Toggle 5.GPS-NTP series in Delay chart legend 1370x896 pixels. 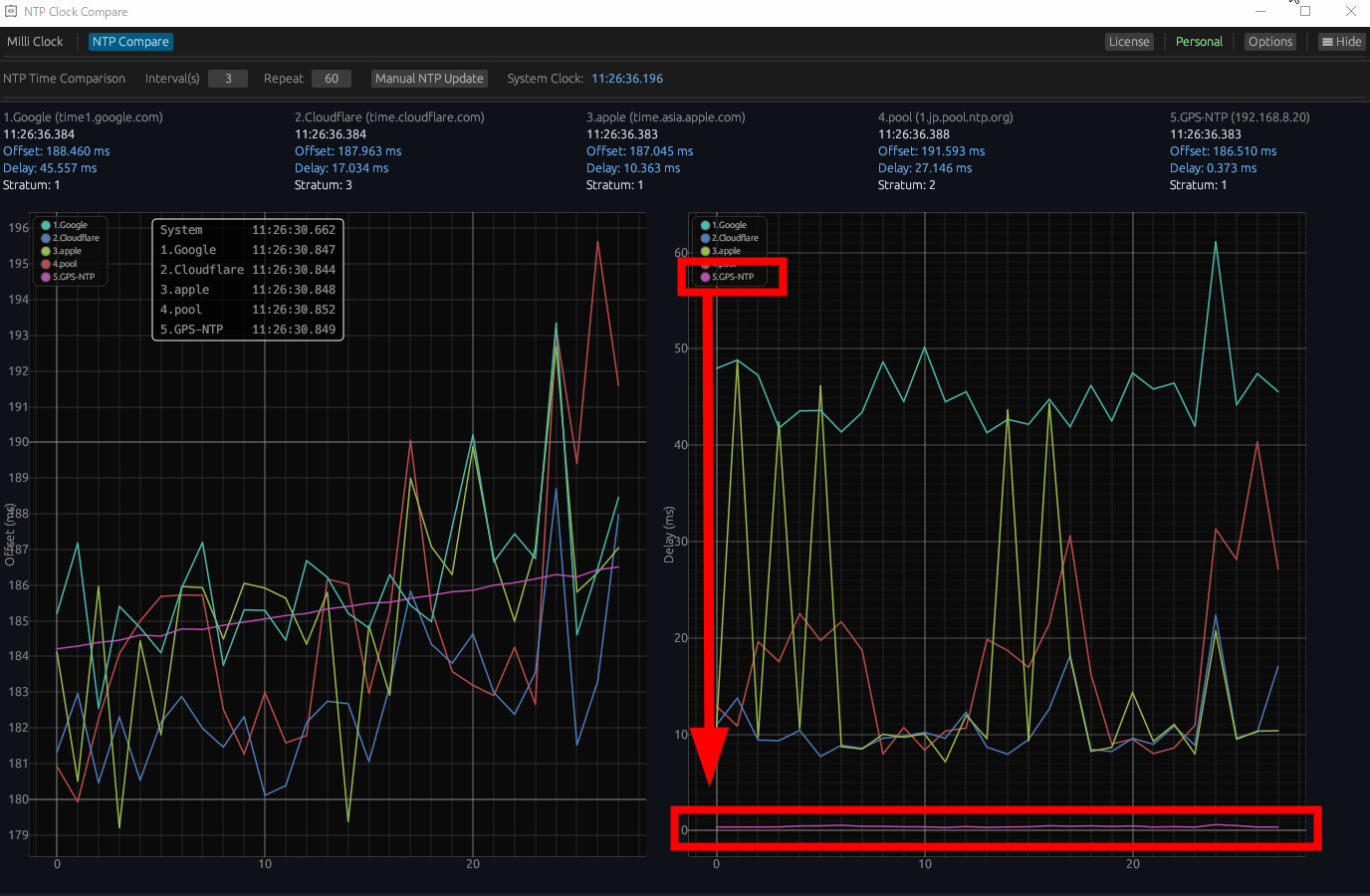[x=732, y=277]
